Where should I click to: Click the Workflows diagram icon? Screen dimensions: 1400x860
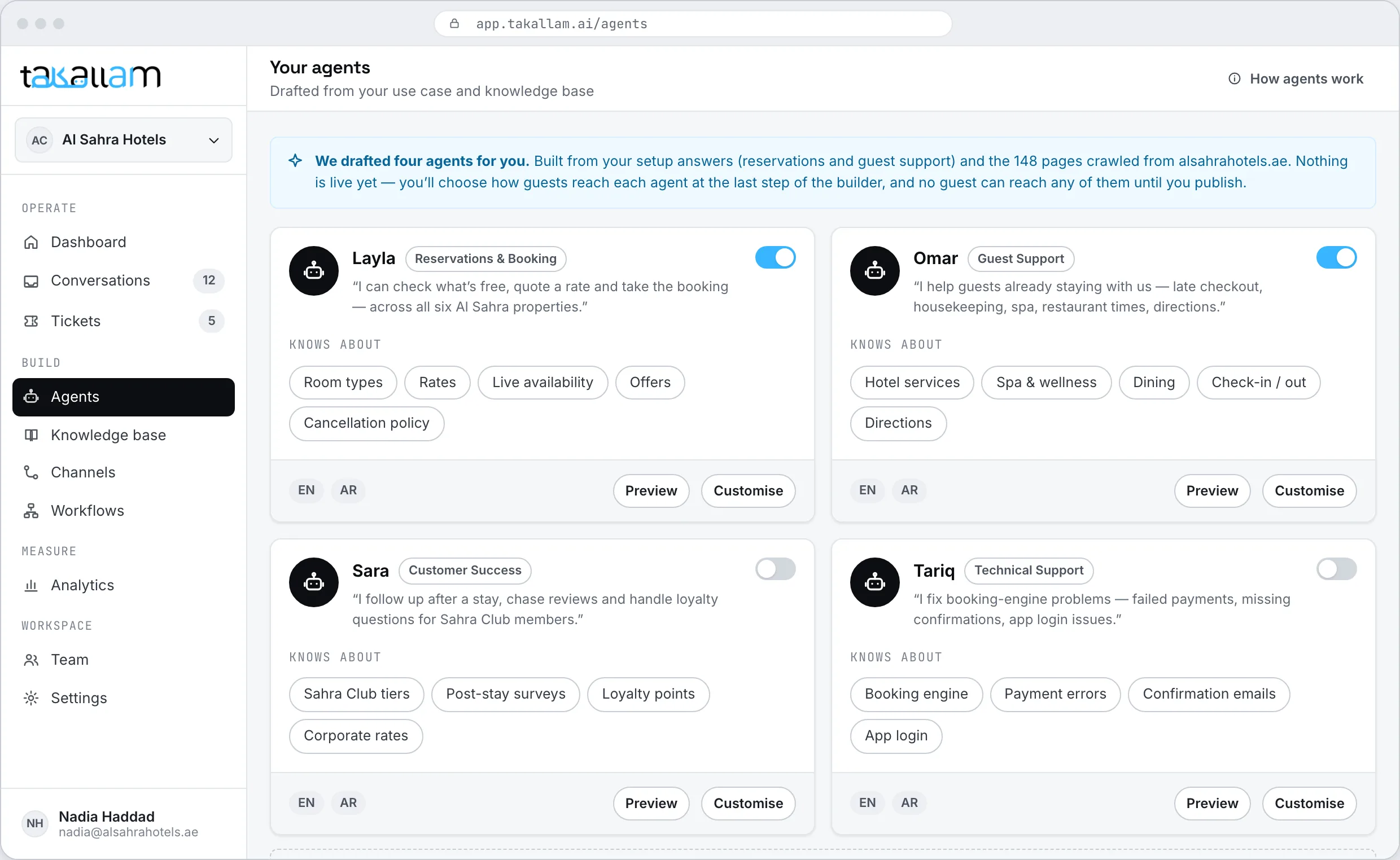pos(31,511)
